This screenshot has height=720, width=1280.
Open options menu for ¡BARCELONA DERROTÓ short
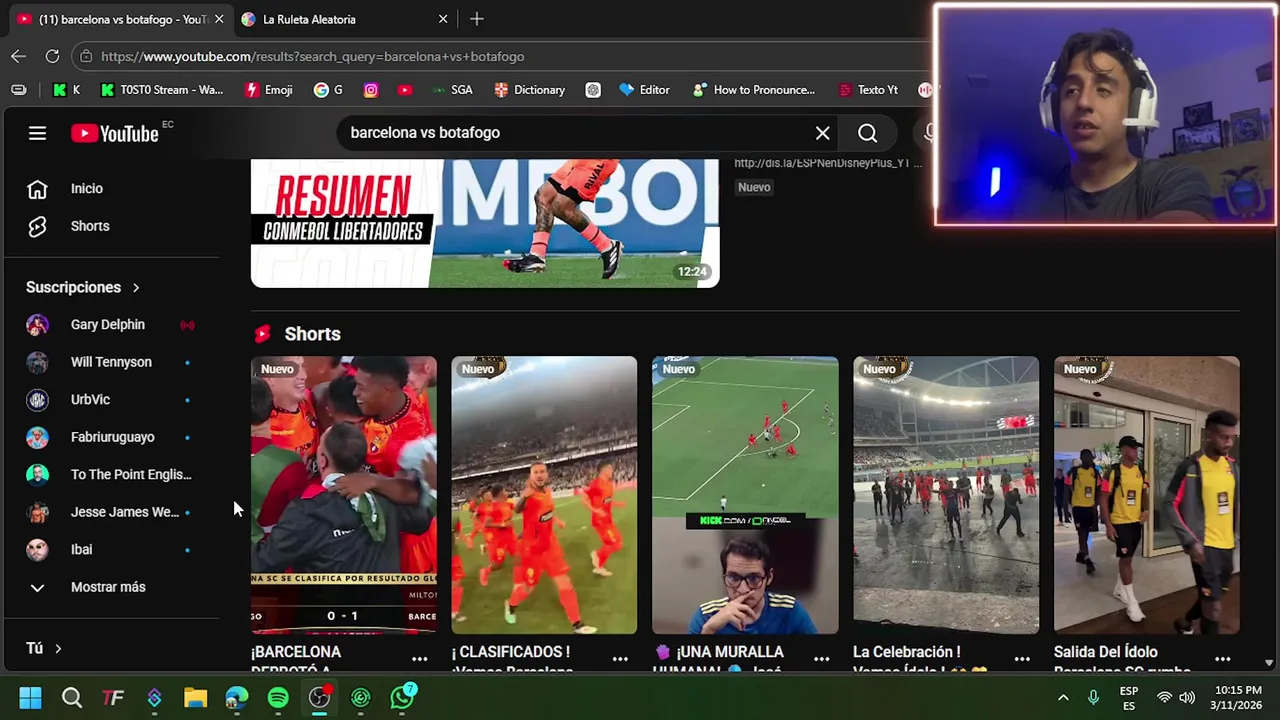pyautogui.click(x=420, y=659)
